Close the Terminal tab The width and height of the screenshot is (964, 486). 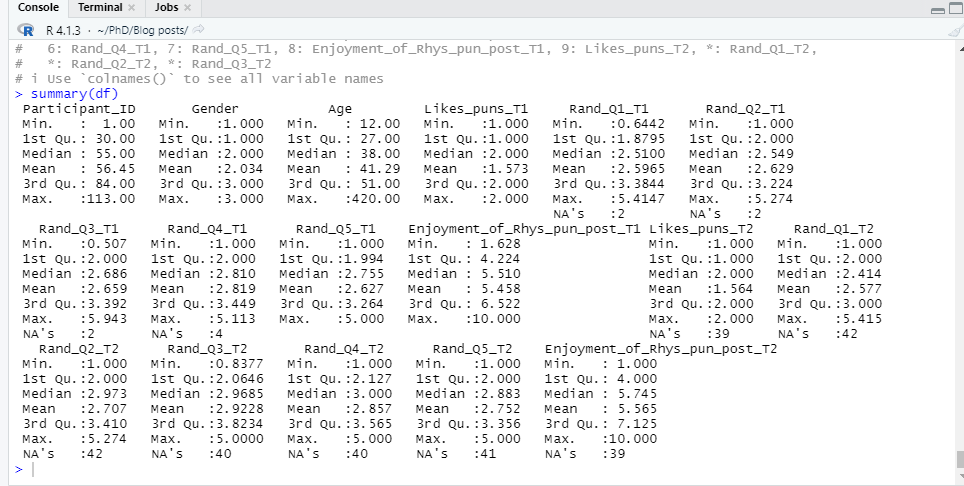pyautogui.click(x=132, y=8)
